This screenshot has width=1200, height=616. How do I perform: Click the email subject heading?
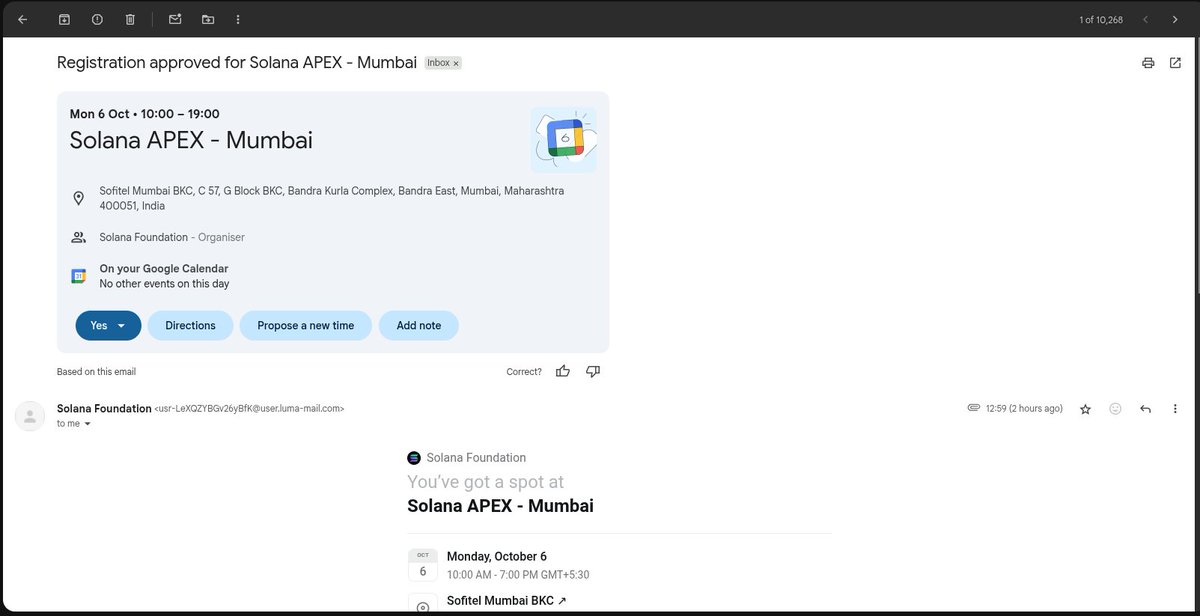pos(237,63)
